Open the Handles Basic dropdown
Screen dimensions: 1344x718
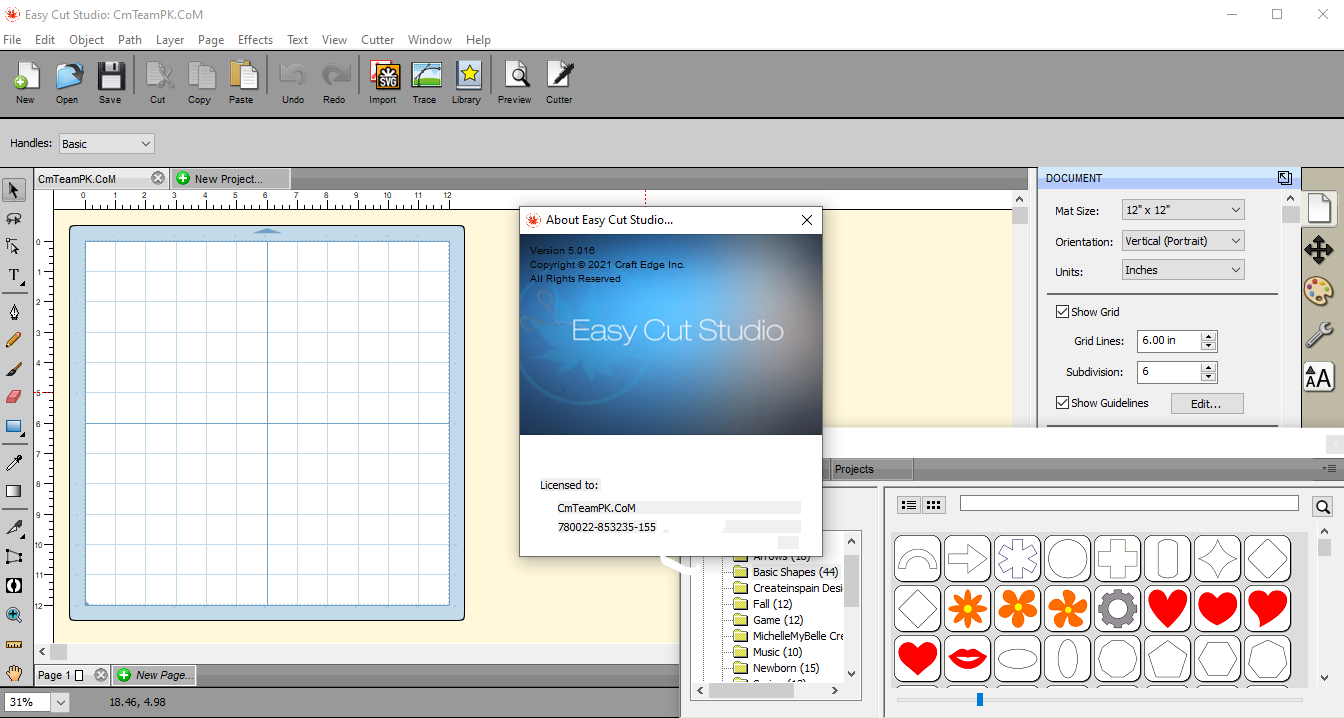[106, 144]
